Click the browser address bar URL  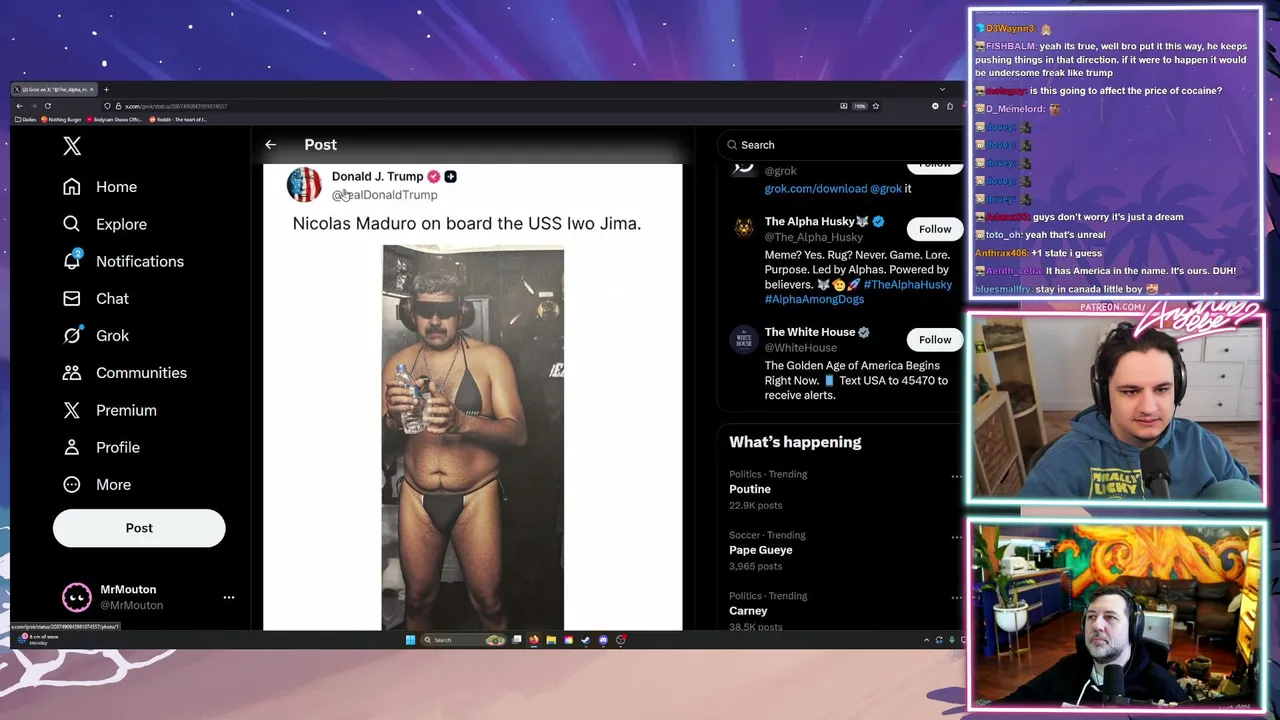click(x=176, y=106)
